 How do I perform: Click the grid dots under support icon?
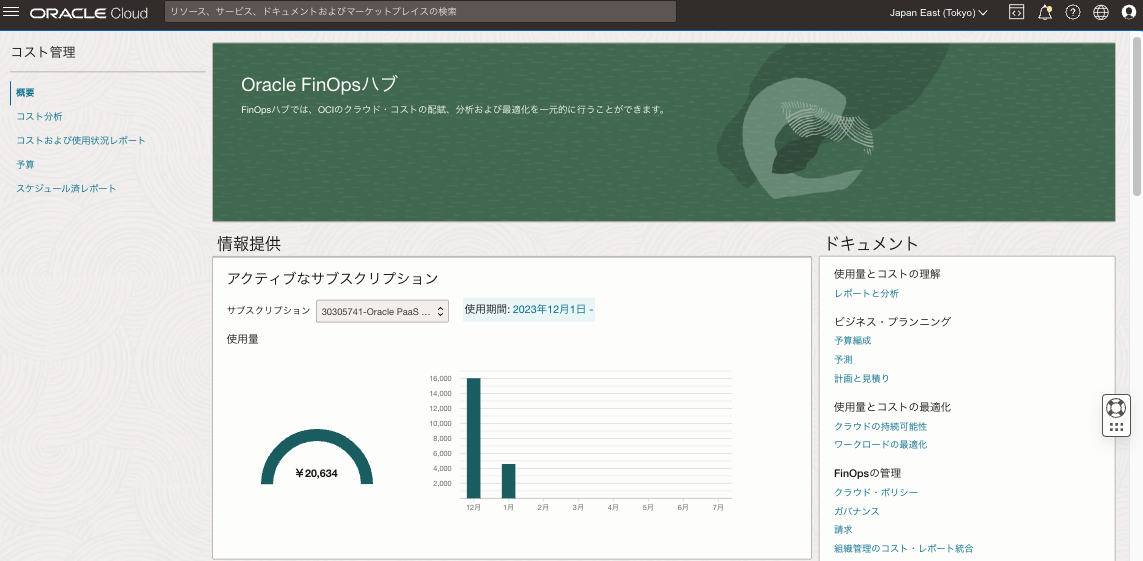(x=1116, y=428)
